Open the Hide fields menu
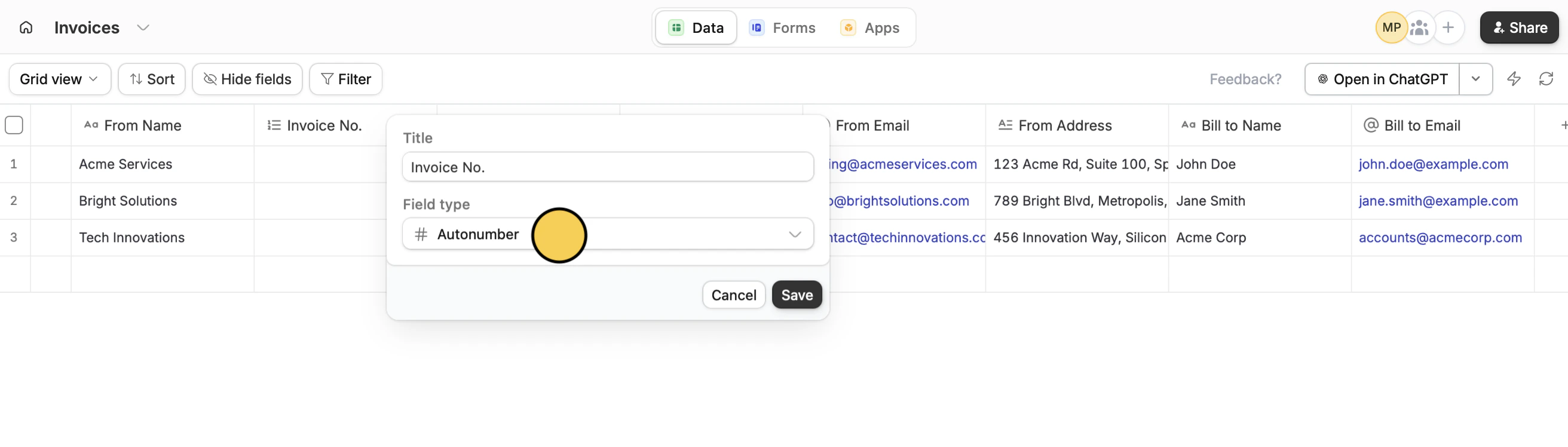1568x447 pixels. 247,79
